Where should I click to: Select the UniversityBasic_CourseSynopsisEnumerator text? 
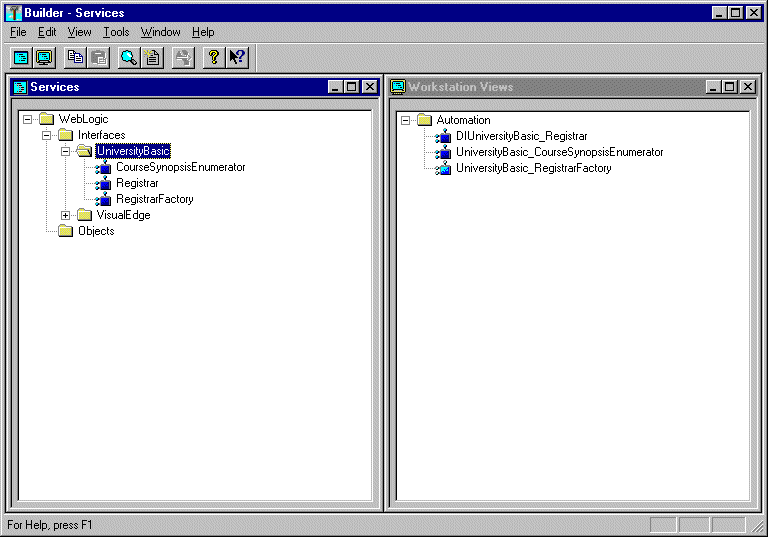click(560, 152)
